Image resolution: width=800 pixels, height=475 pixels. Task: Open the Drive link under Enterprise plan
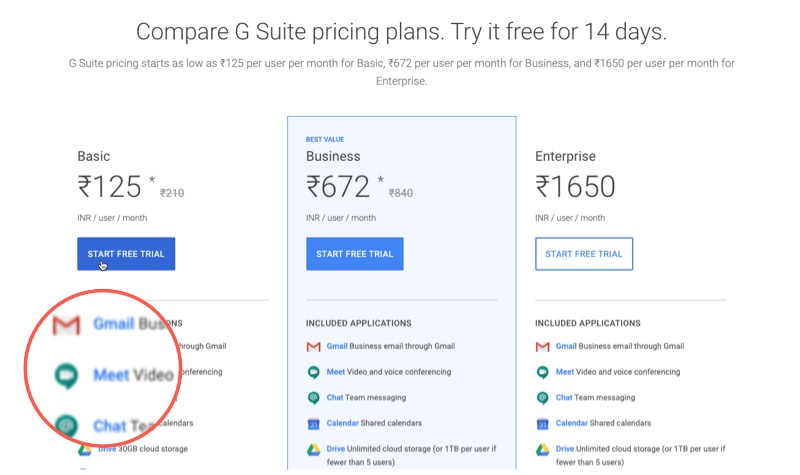tap(565, 449)
